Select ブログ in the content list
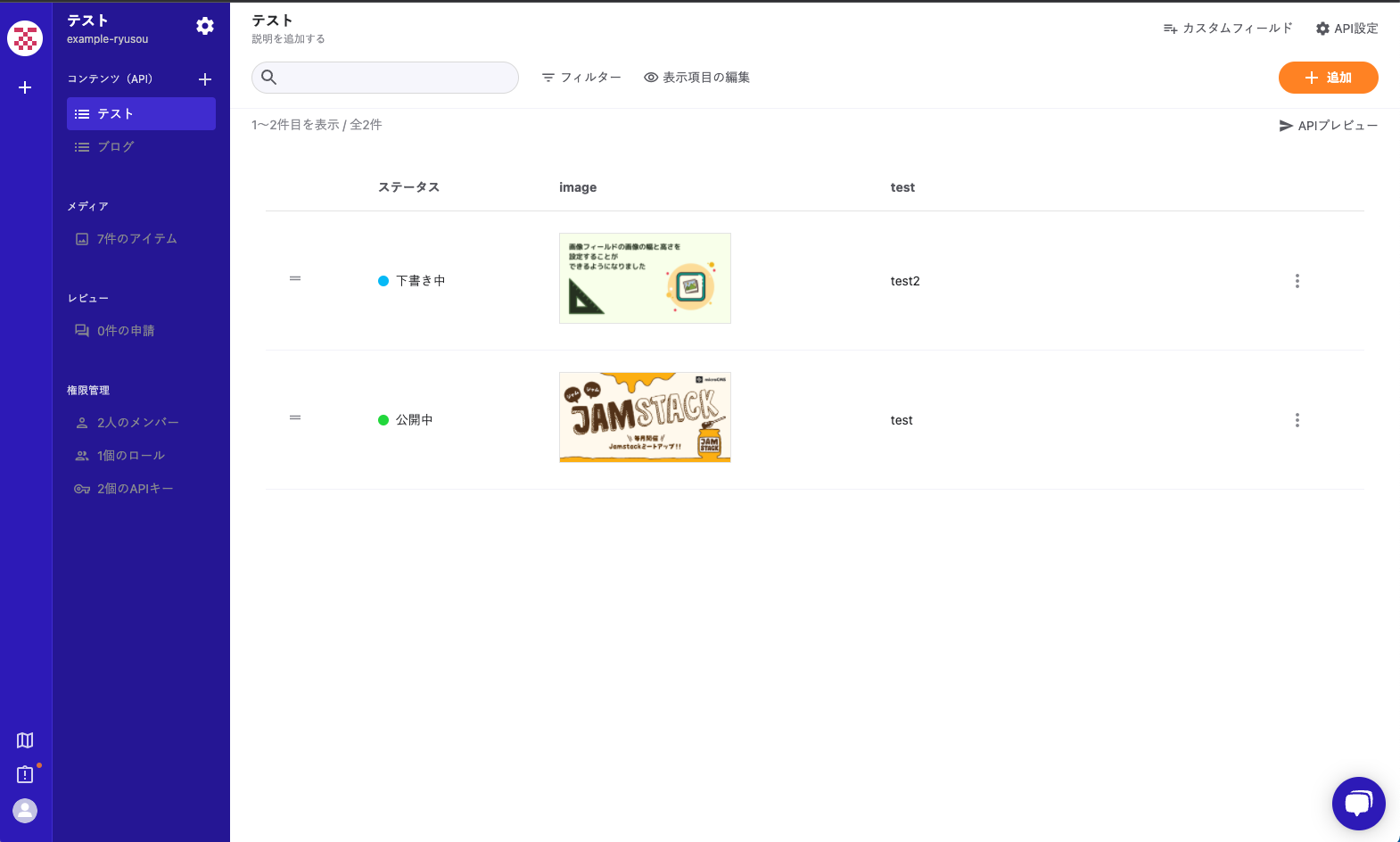 pyautogui.click(x=116, y=147)
